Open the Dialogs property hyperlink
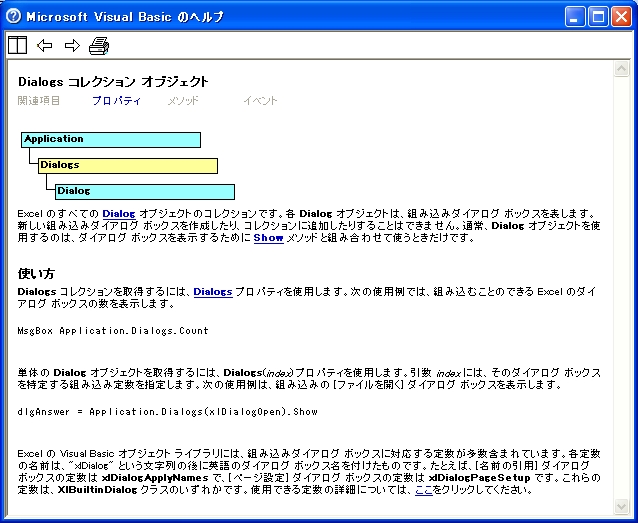The width and height of the screenshot is (638, 523). (x=213, y=292)
